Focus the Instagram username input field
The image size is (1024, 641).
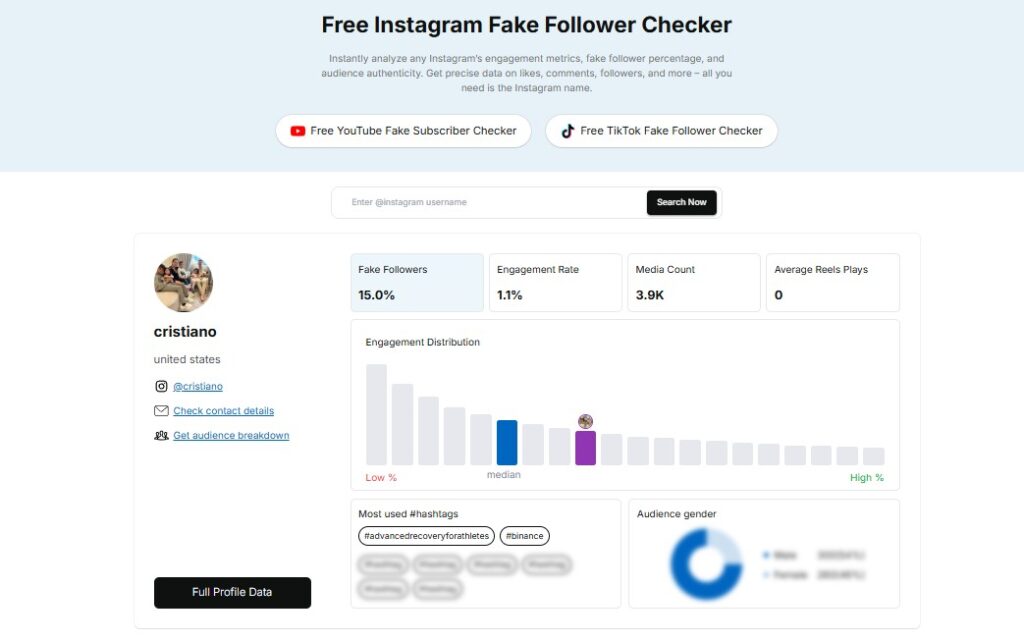490,202
